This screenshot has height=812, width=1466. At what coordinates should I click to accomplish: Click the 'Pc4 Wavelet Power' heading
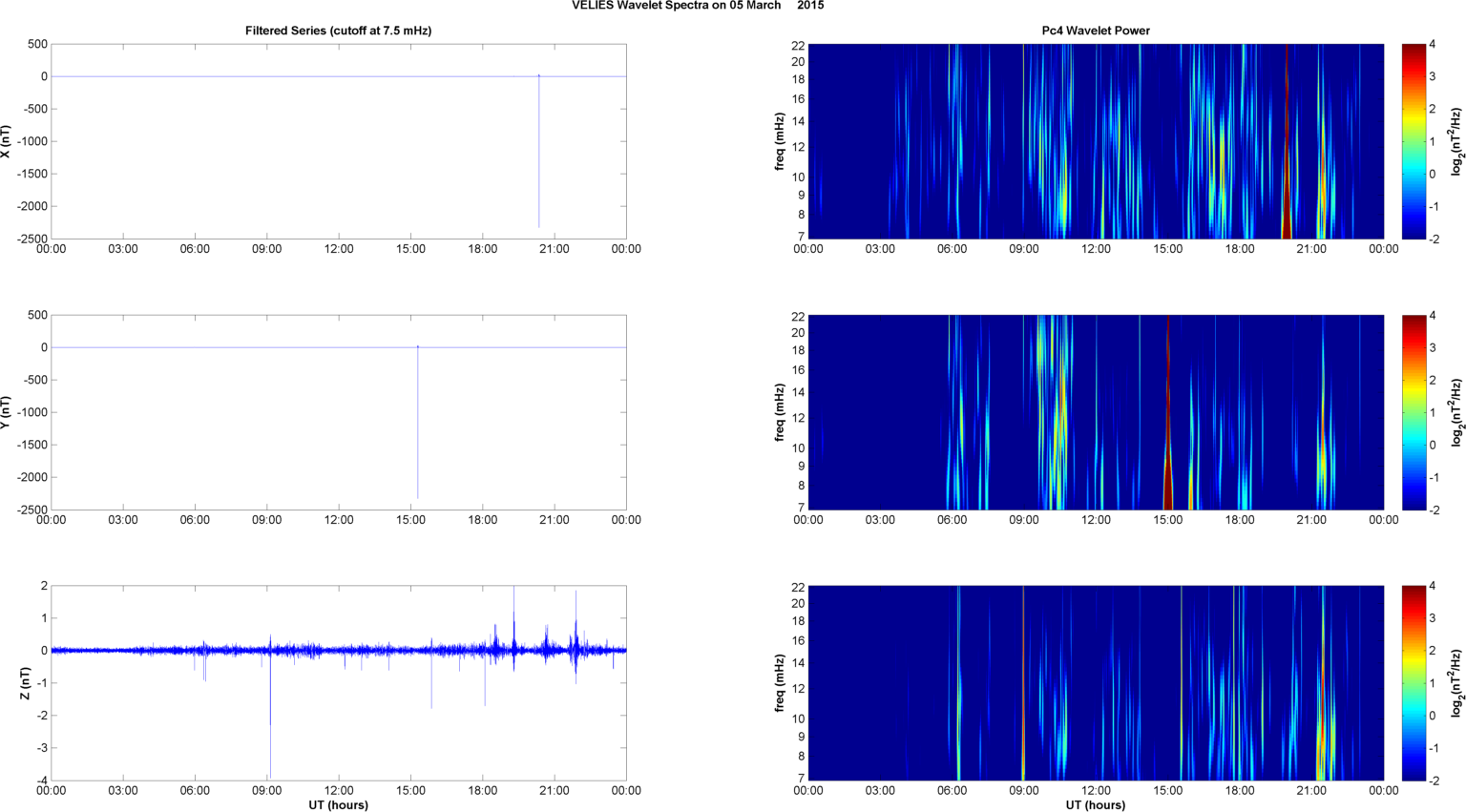[1095, 31]
